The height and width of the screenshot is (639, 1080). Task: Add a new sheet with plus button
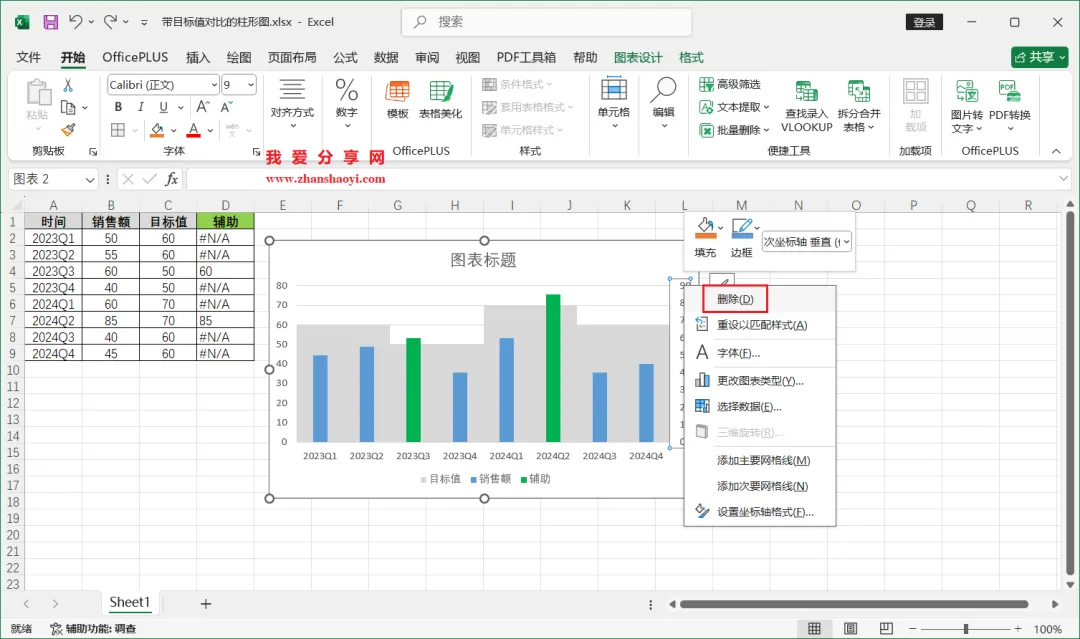pos(205,604)
